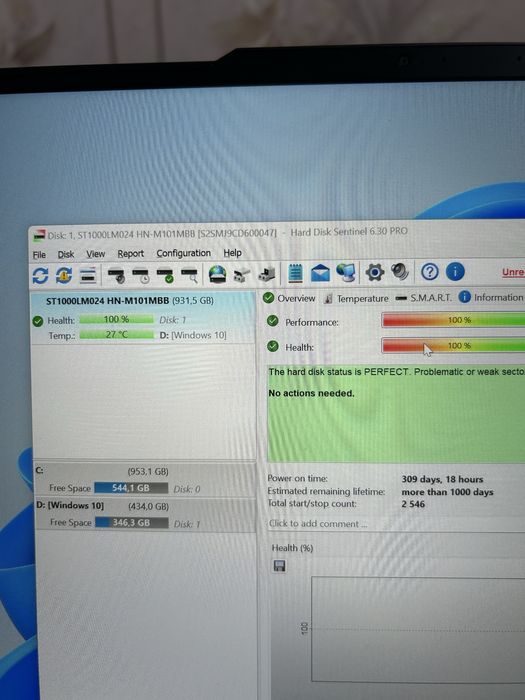Click the floppy save icon under Health (%)

[x=279, y=567]
